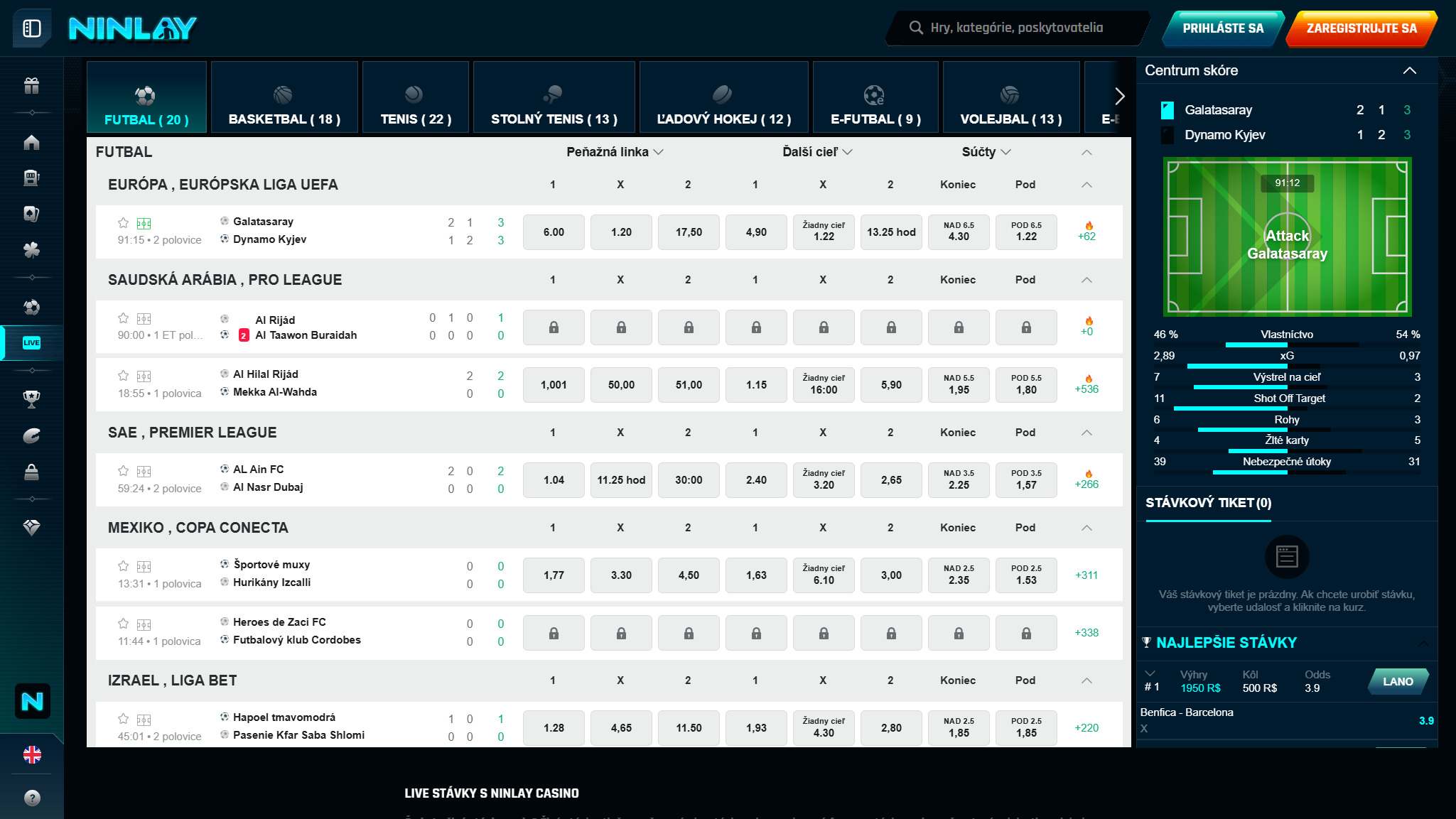
Task: Click the search games input field
Action: [1015, 28]
